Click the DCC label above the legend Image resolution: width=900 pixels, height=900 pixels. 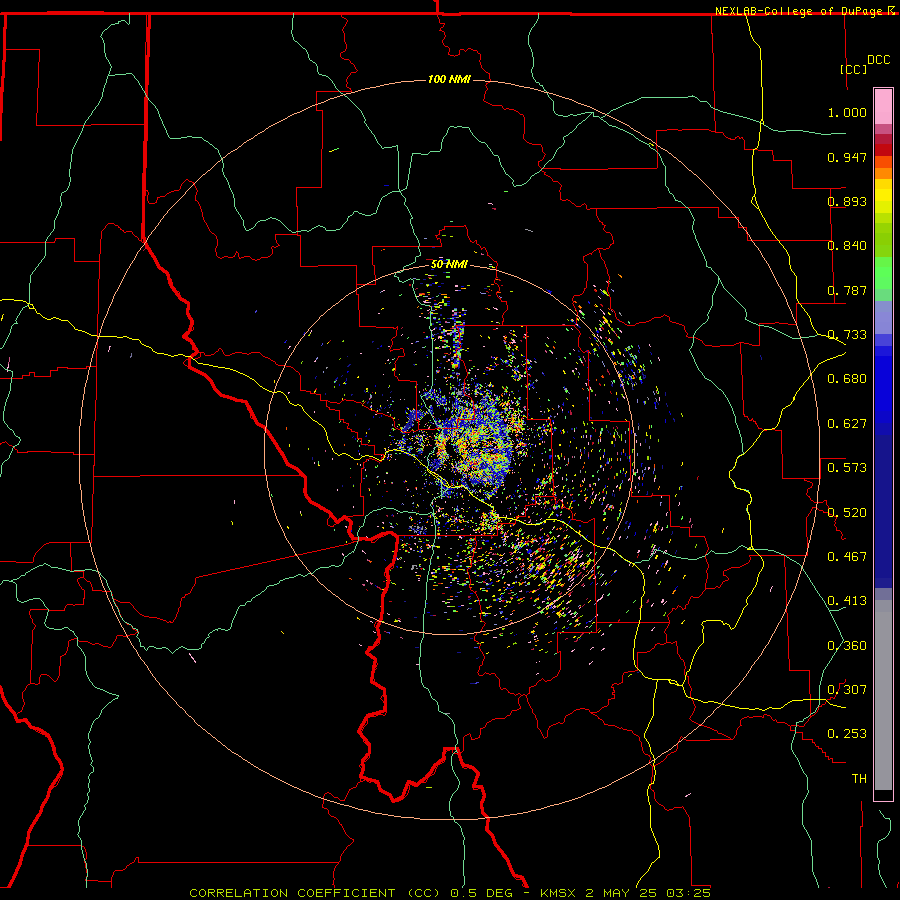[x=878, y=60]
